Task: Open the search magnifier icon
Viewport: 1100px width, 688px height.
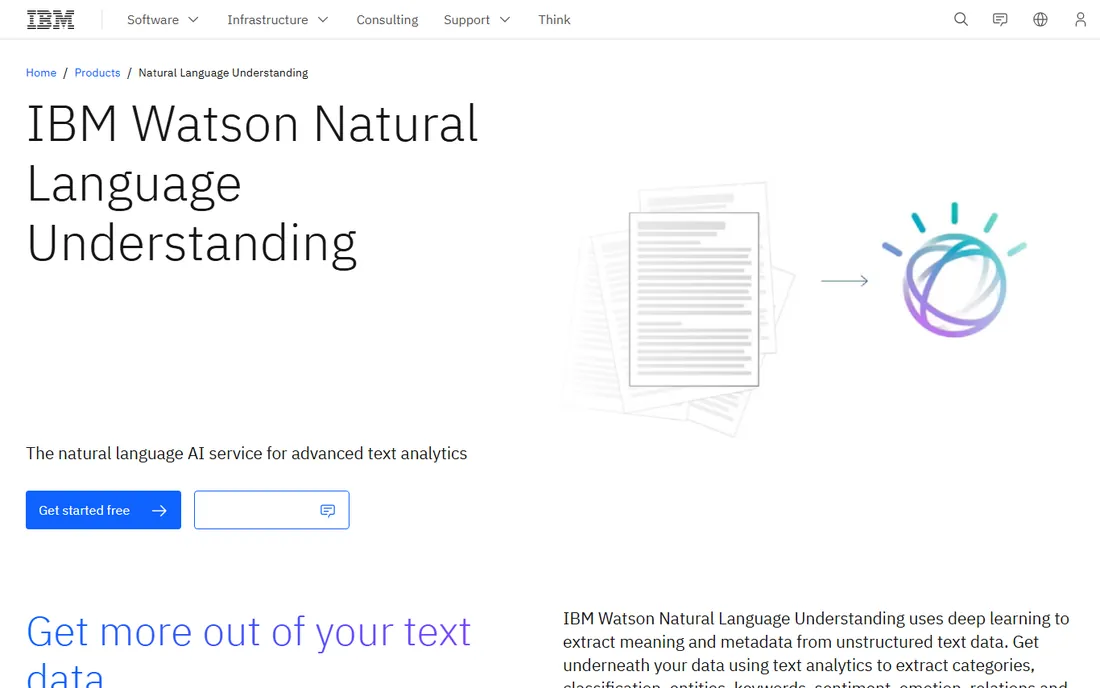Action: [960, 20]
